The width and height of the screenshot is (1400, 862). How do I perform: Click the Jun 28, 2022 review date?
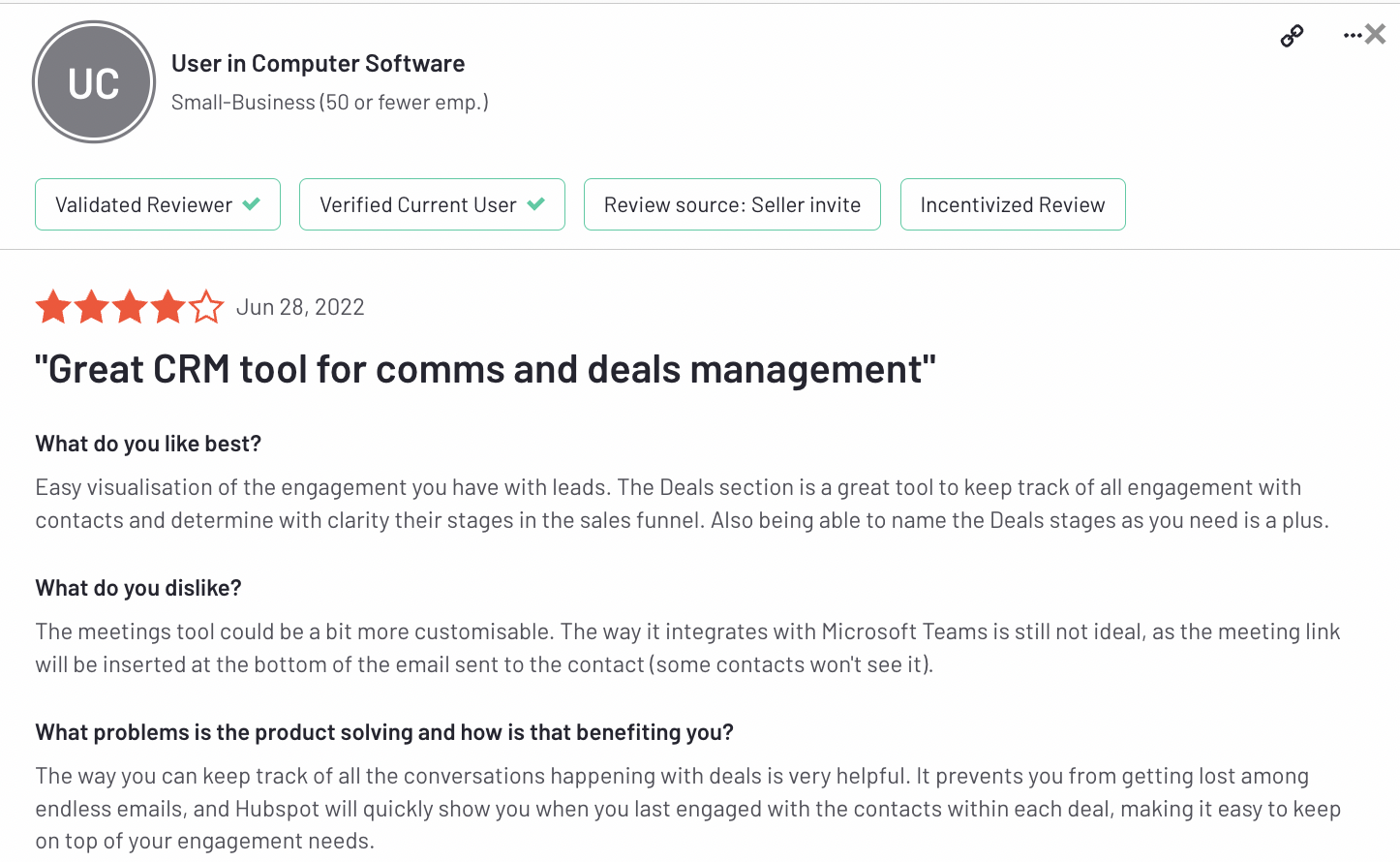[300, 307]
